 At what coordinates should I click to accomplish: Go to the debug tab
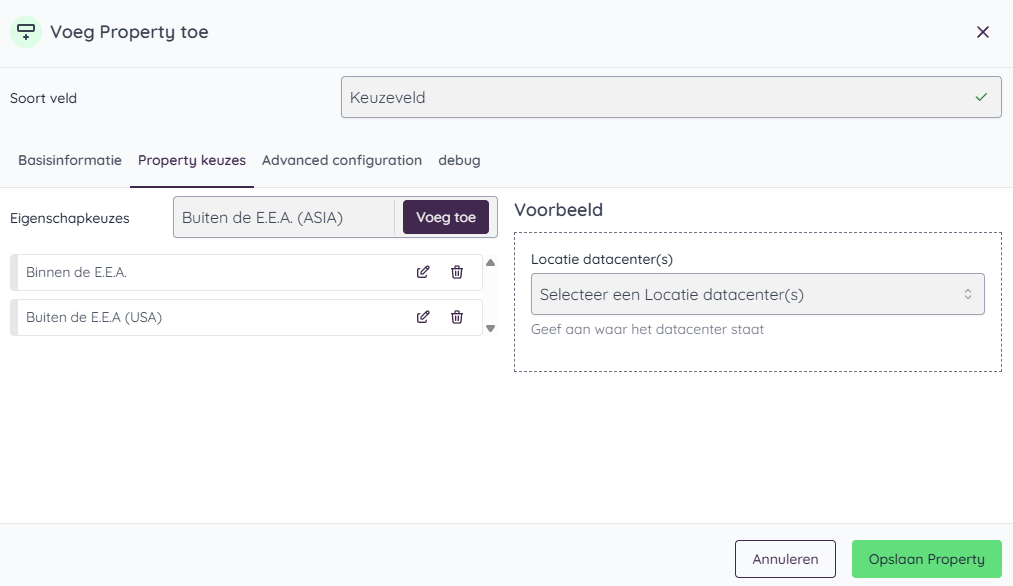click(459, 160)
